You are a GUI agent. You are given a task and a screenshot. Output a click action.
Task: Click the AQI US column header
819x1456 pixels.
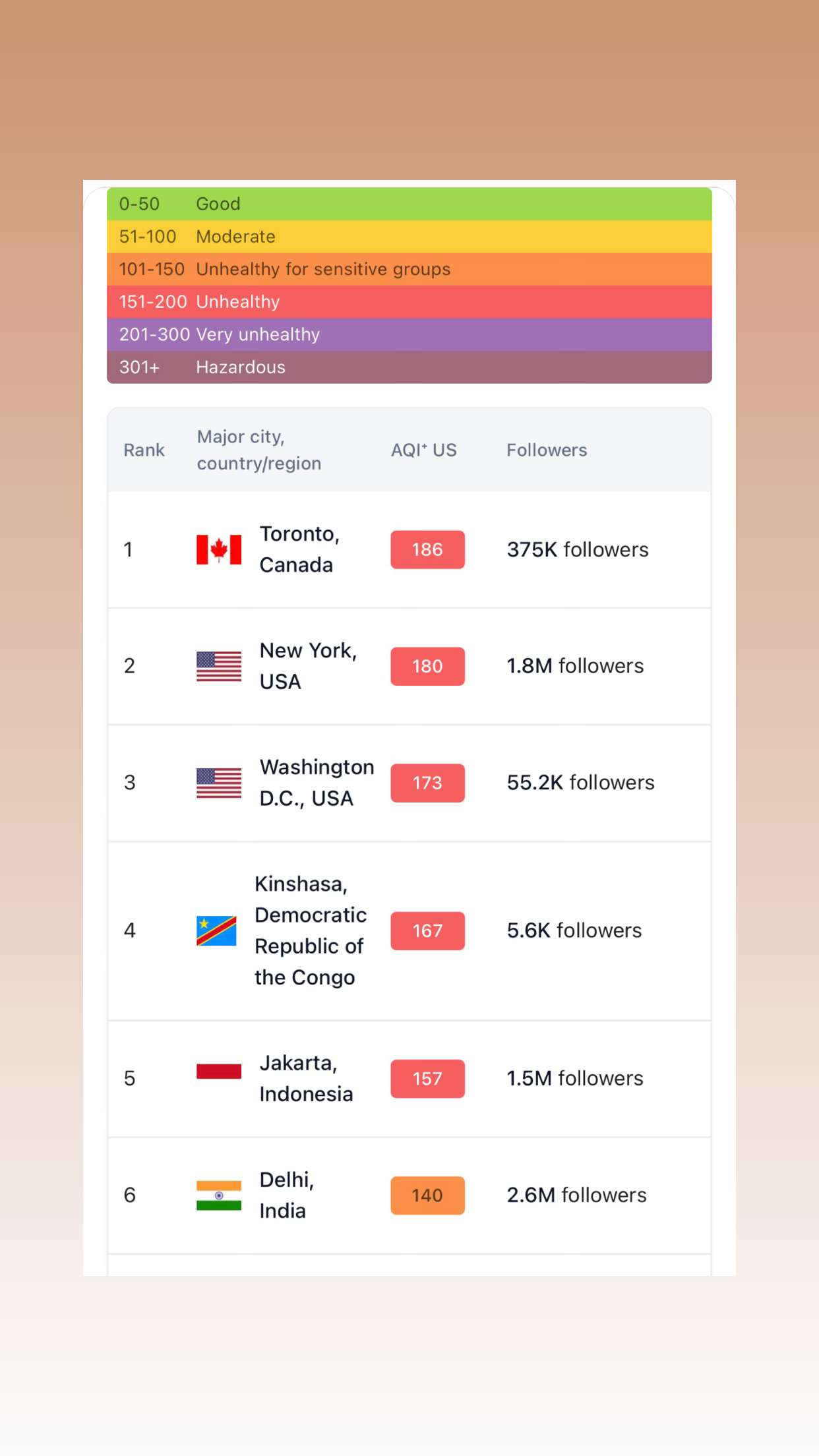tap(424, 450)
